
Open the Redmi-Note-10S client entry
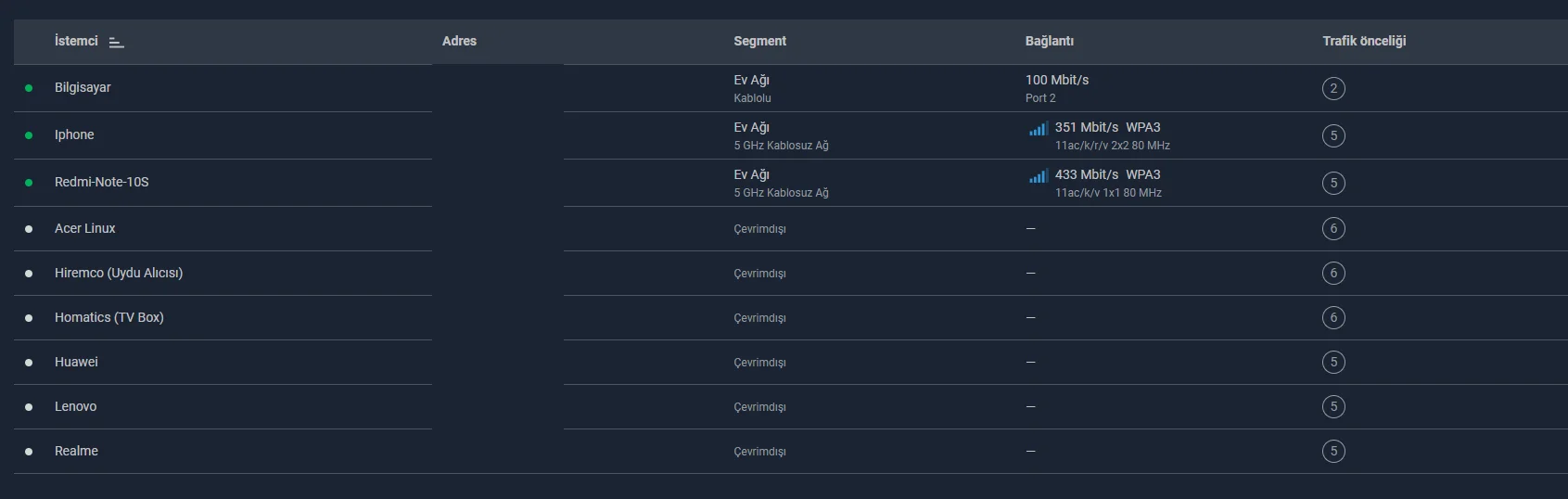101,182
